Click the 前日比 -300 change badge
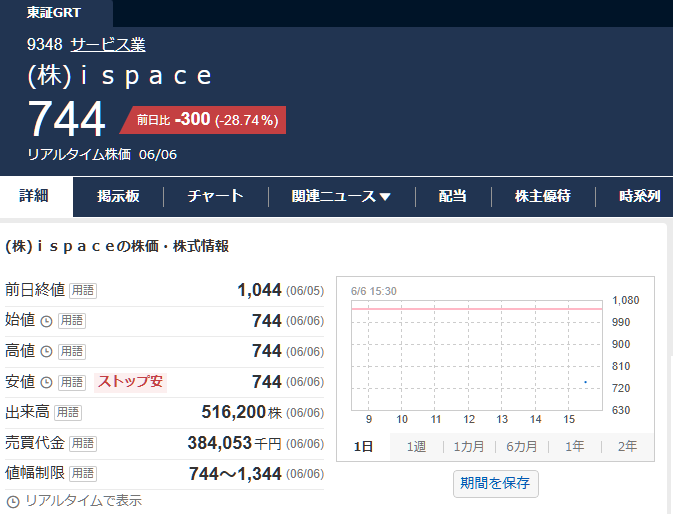This screenshot has height=514, width=673. pos(203,120)
